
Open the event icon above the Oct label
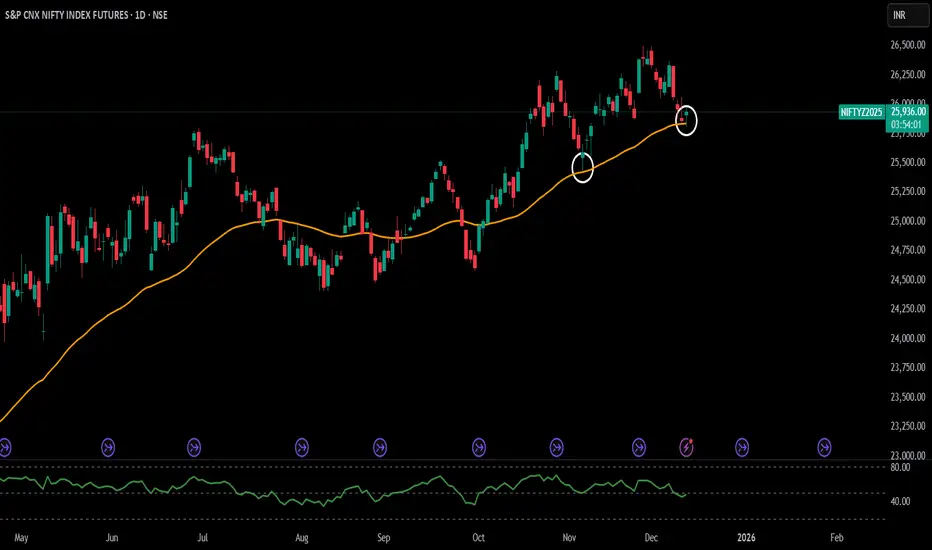479,447
